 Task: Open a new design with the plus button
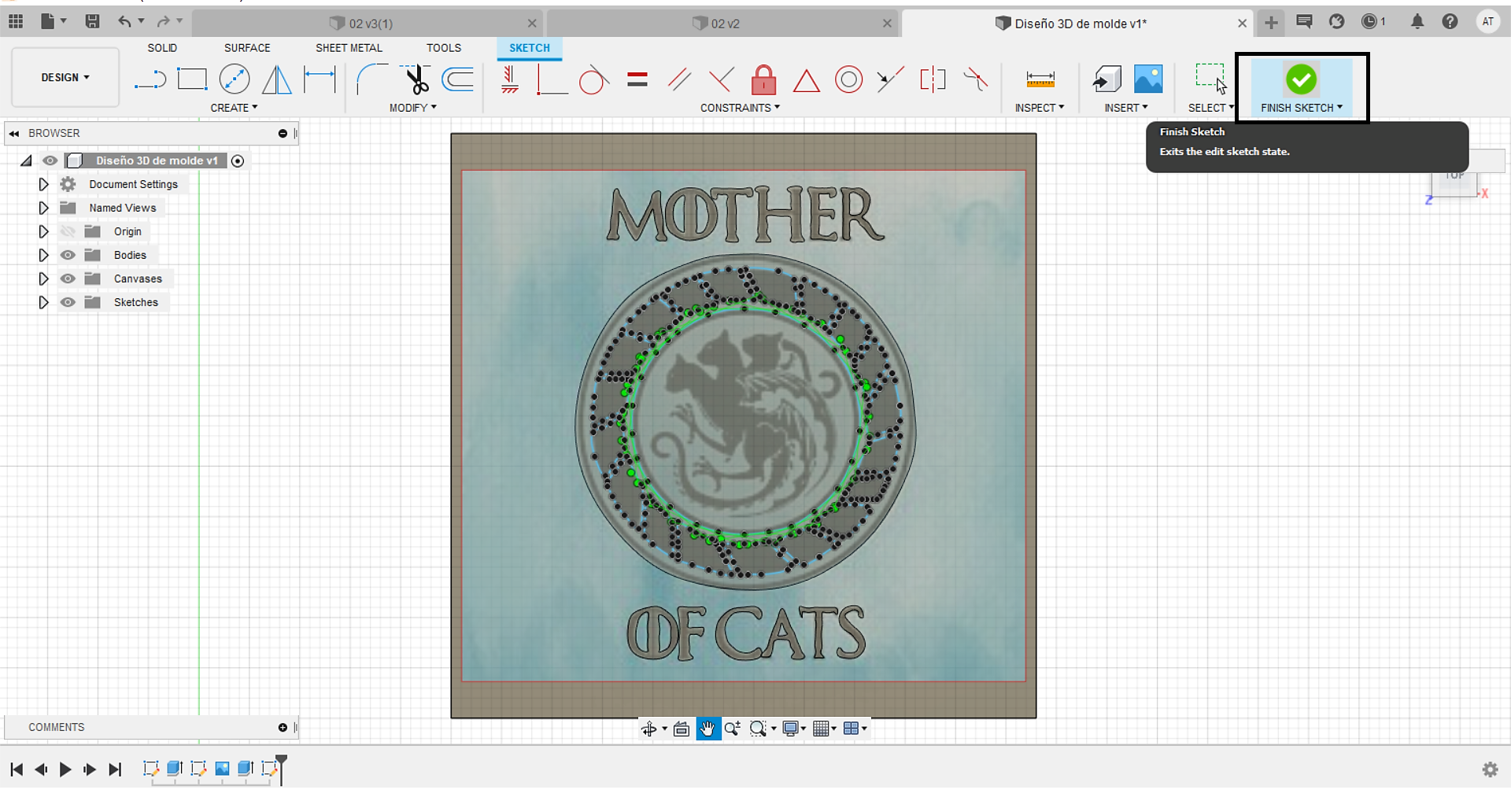tap(1271, 22)
